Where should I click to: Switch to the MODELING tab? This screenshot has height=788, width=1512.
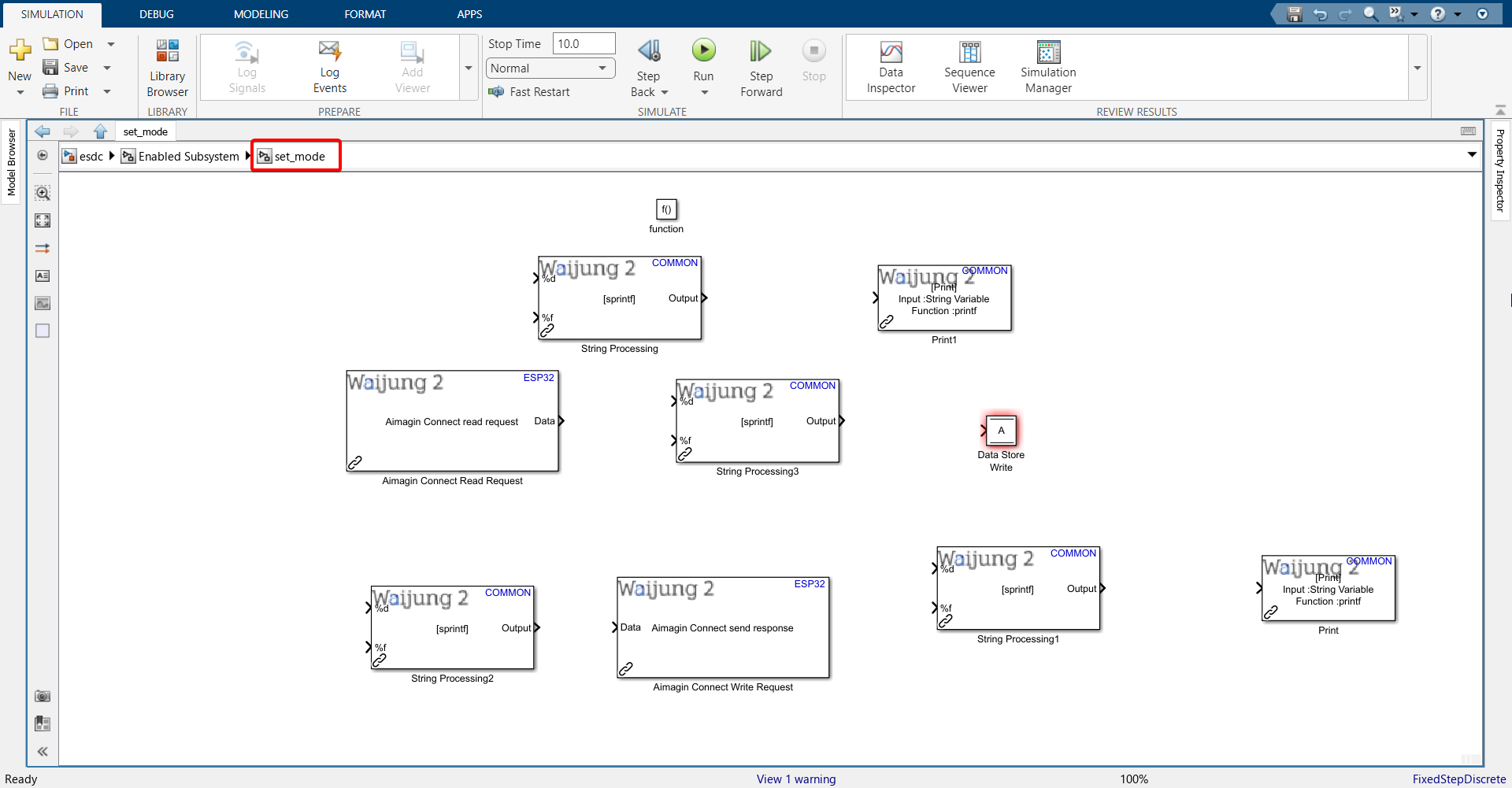coord(261,14)
